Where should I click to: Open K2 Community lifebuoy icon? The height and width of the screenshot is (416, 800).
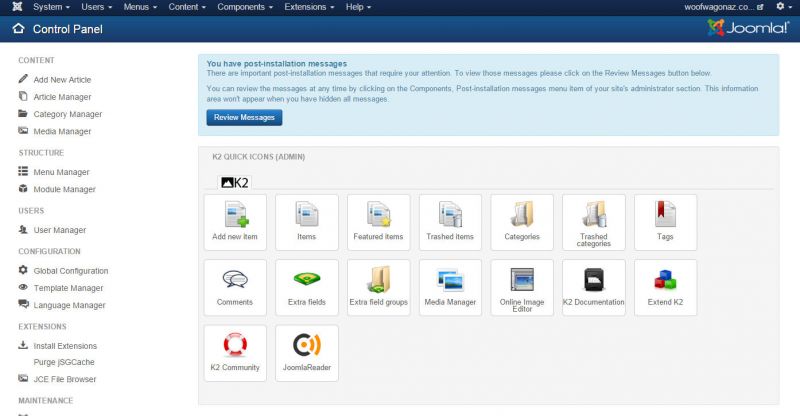(235, 353)
